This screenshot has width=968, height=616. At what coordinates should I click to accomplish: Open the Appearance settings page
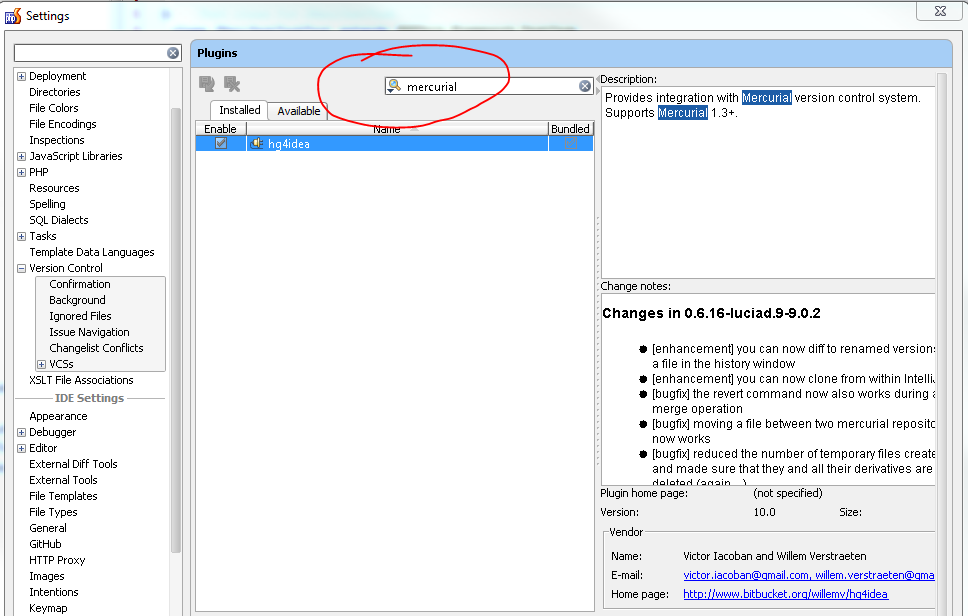[59, 417]
